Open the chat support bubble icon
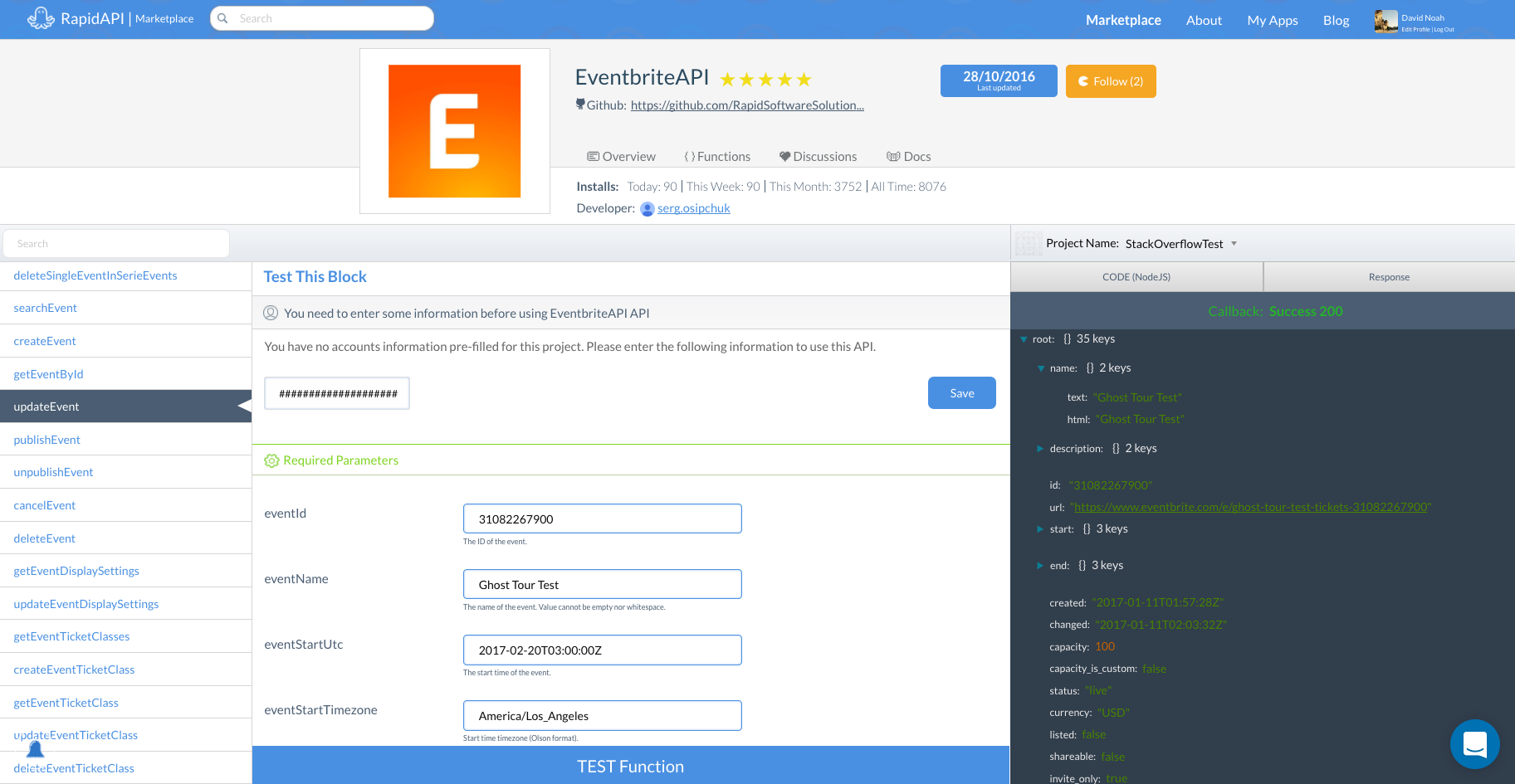Viewport: 1515px width, 784px height. [1474, 744]
